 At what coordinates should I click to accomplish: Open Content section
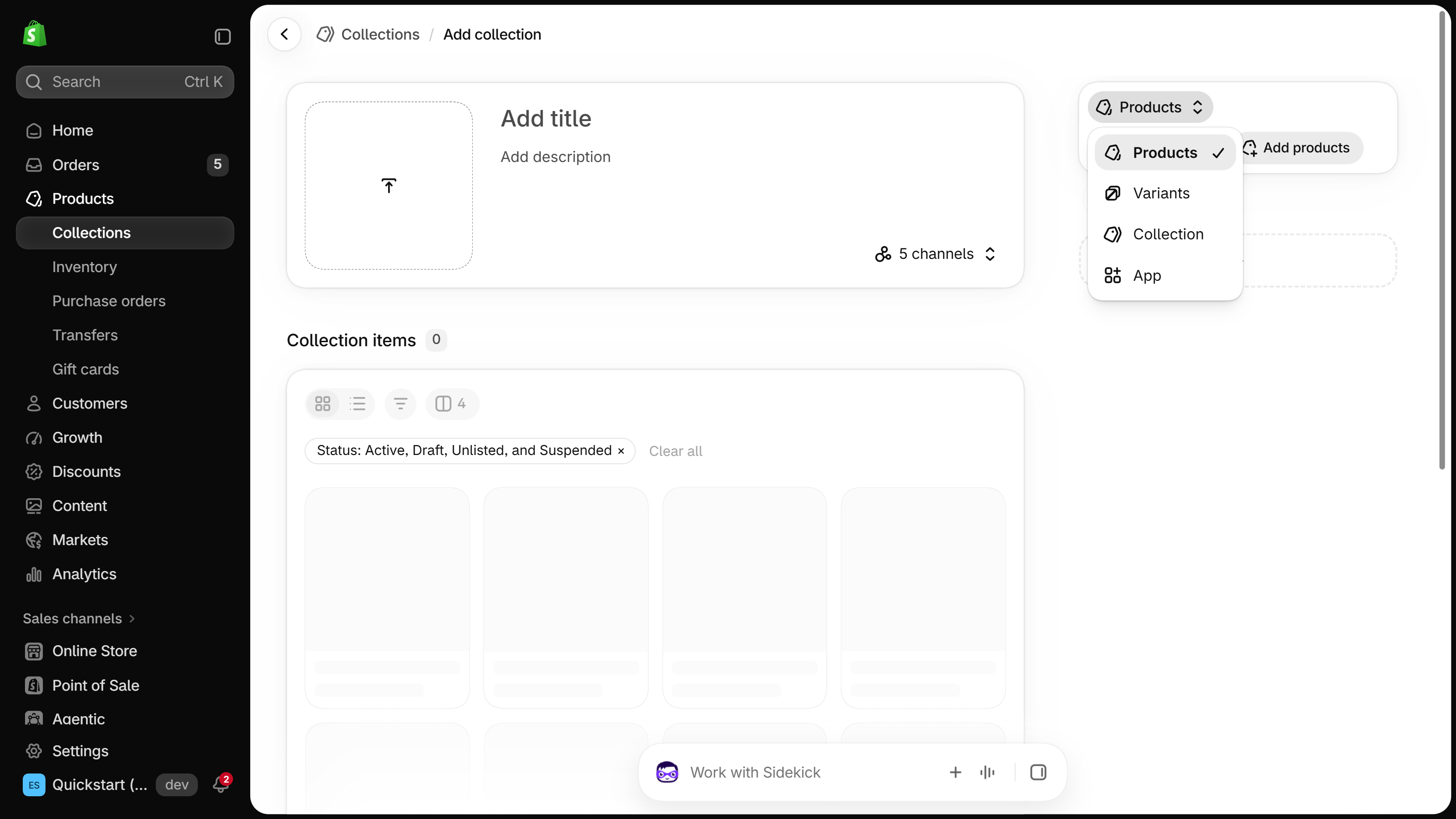click(125, 506)
